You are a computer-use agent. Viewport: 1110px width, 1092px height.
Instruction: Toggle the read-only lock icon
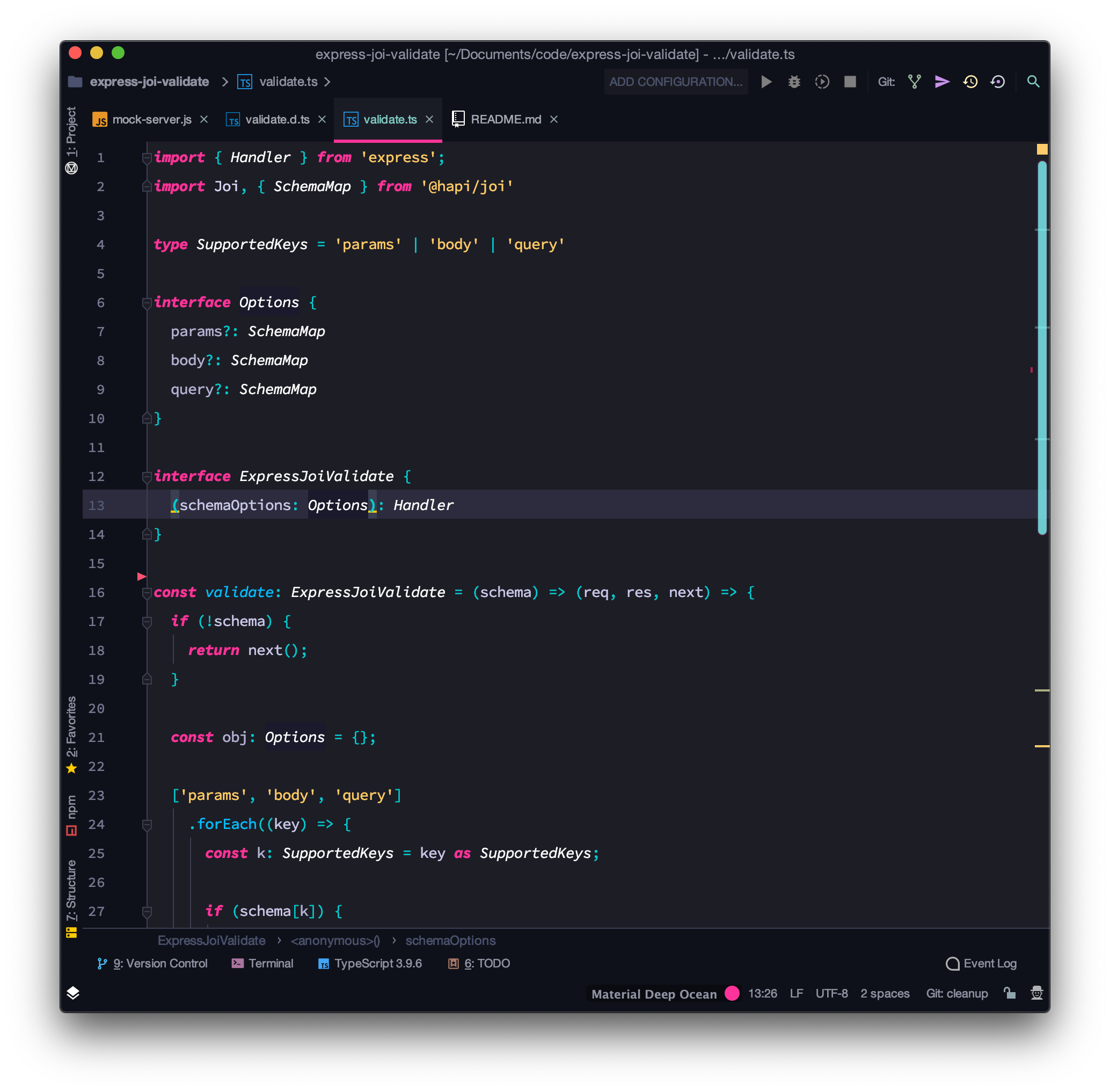point(1010,993)
